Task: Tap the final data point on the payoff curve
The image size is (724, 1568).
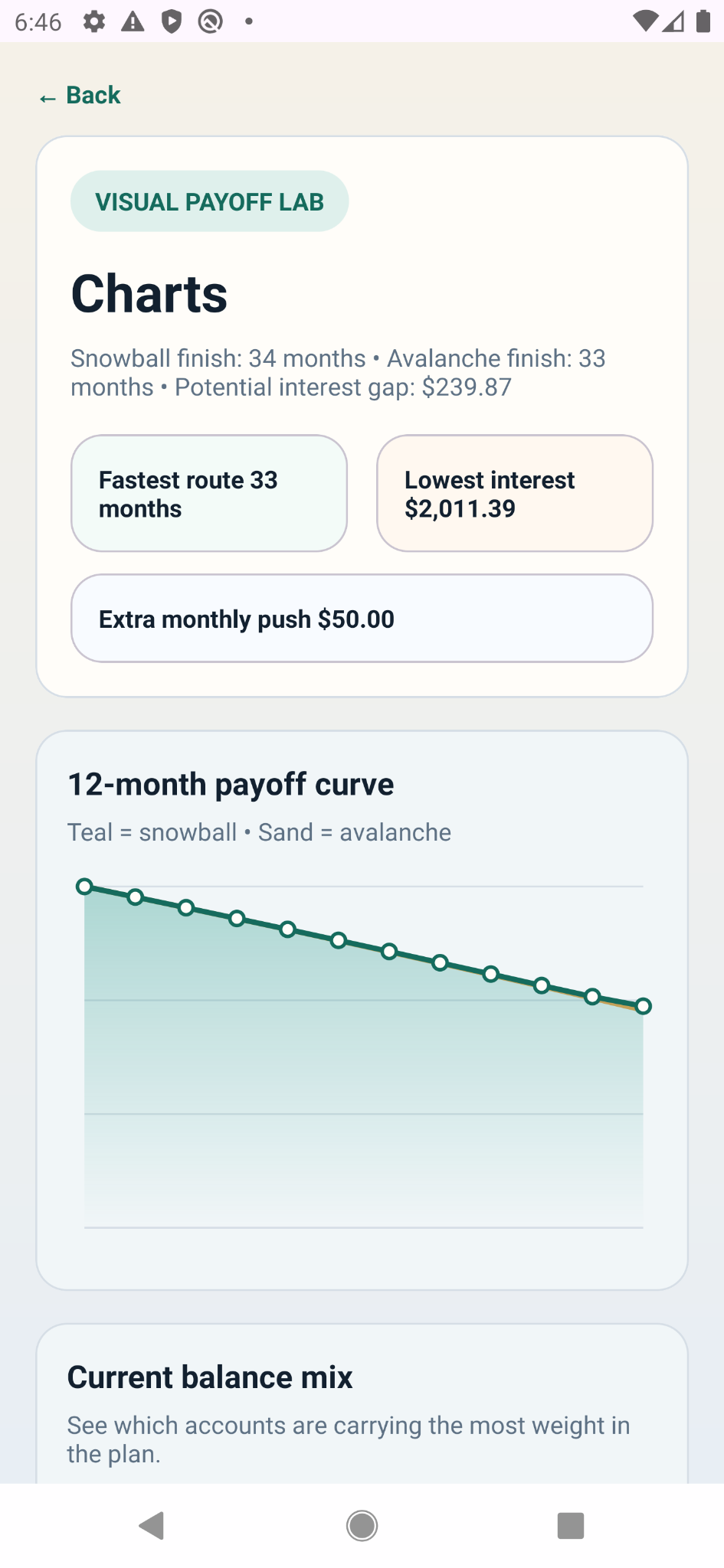Action: click(644, 1006)
